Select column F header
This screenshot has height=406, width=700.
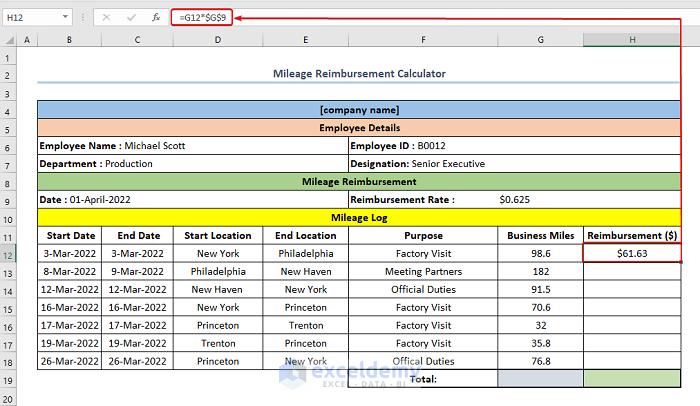pos(423,40)
